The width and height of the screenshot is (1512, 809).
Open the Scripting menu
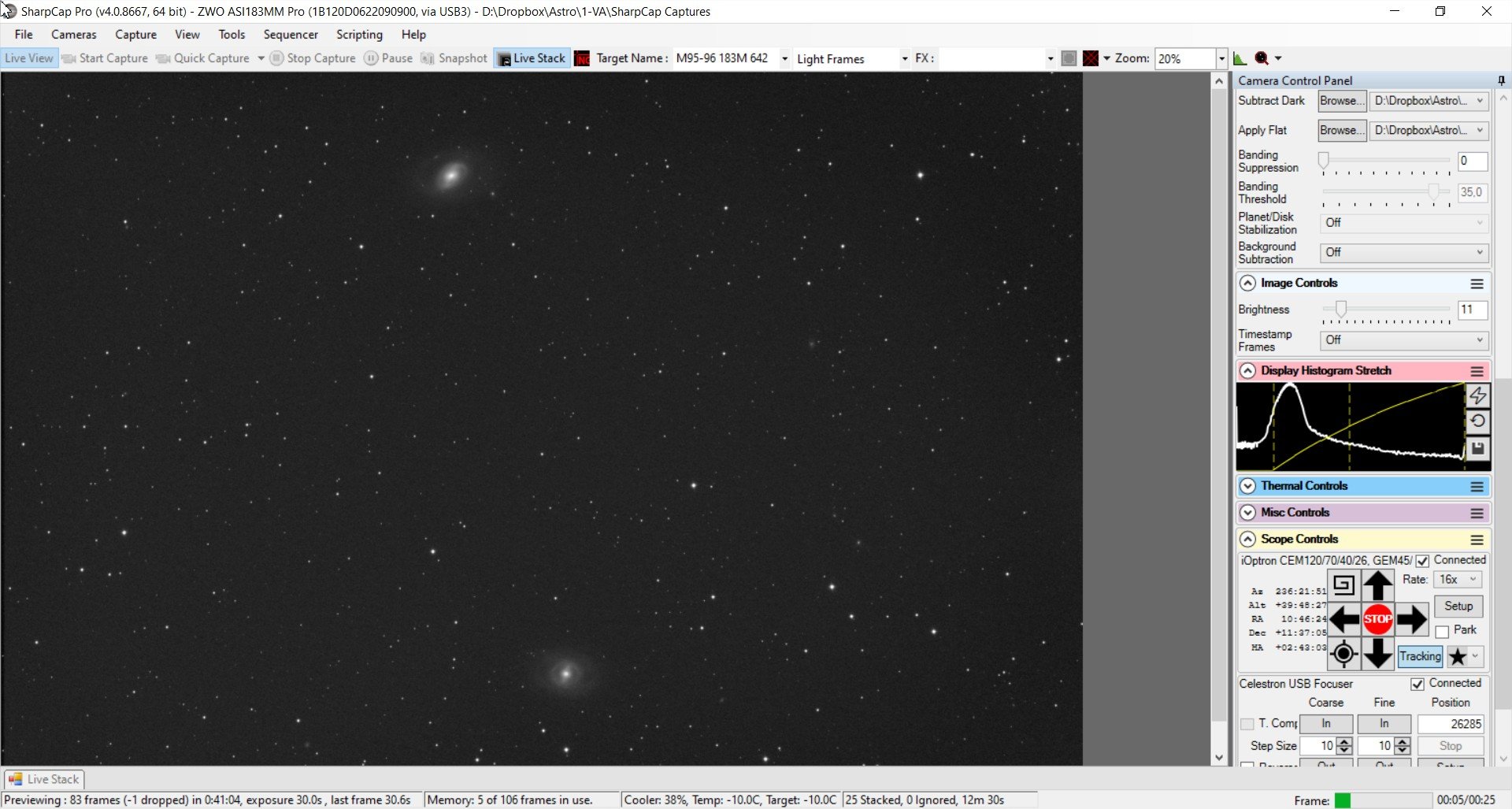pos(359,35)
